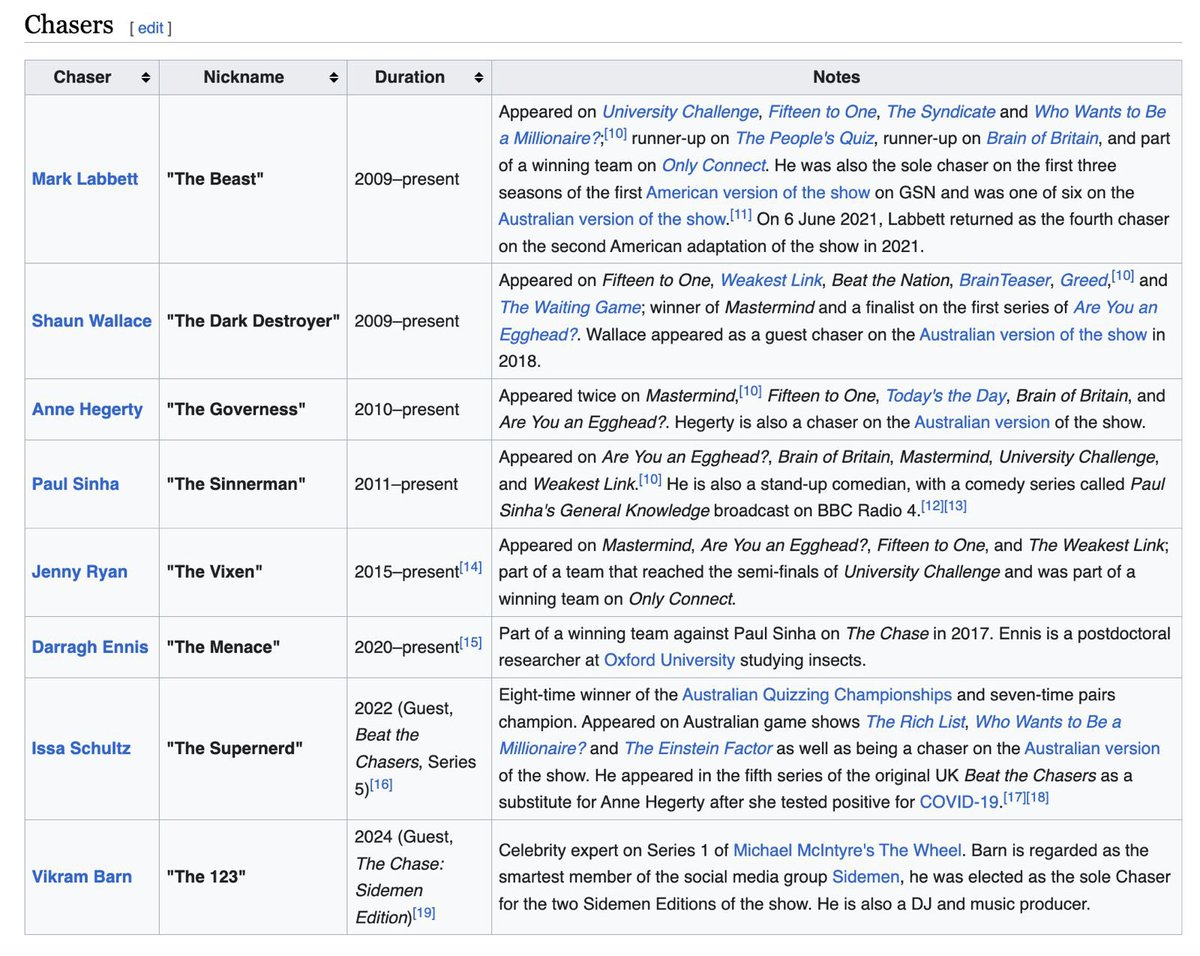
Task: Select "The Sinnerman" nickname cell
Action: (x=253, y=484)
